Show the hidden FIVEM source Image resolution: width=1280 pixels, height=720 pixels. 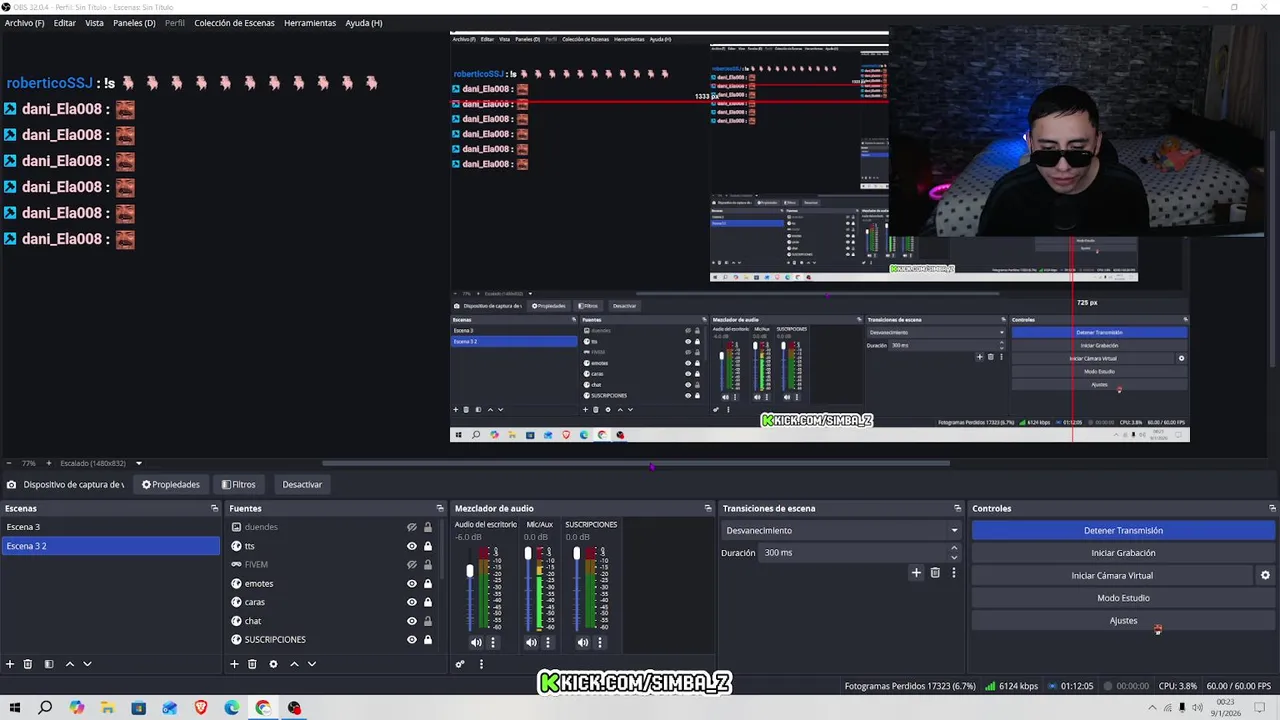pos(411,564)
